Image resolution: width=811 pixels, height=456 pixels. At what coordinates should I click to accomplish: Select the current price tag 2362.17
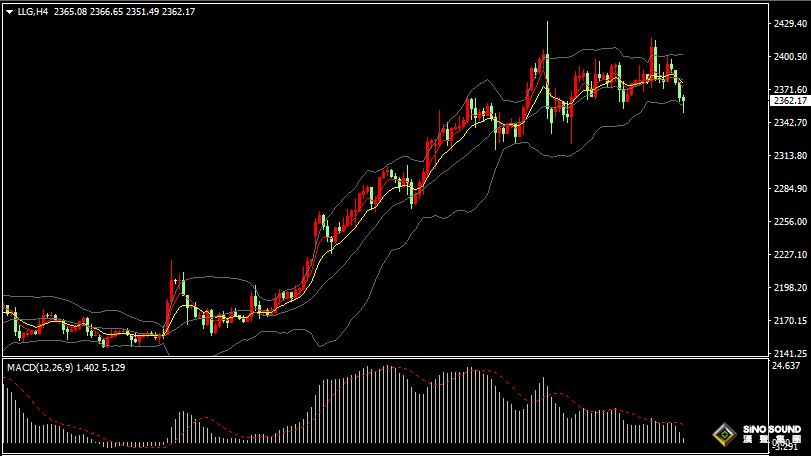click(x=789, y=100)
